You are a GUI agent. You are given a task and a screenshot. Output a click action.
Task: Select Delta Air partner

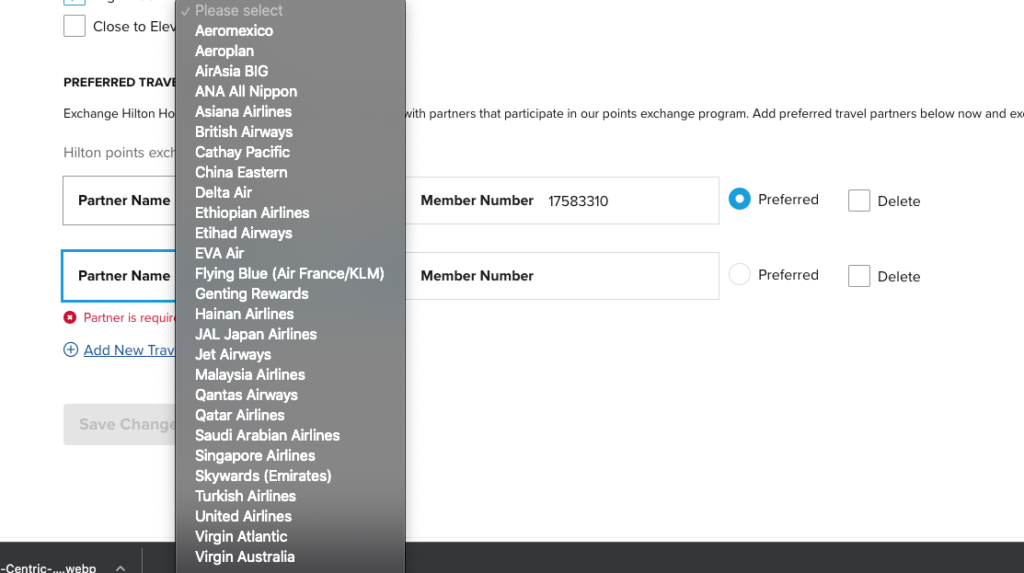pos(291,193)
